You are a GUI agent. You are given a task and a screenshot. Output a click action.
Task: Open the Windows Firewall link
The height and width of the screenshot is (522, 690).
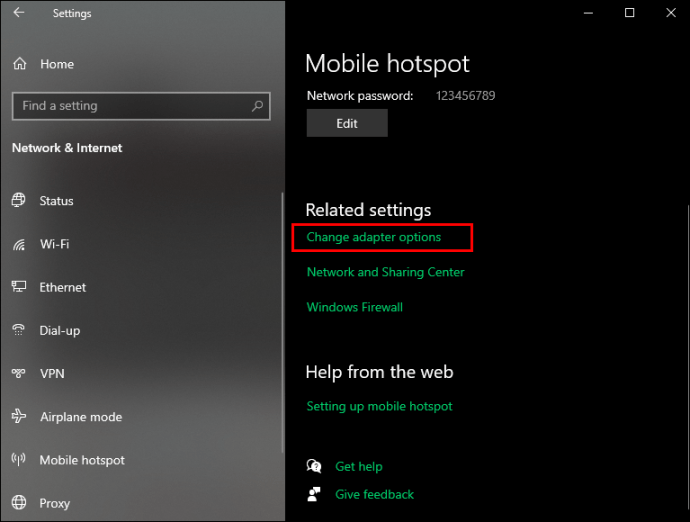click(x=355, y=307)
